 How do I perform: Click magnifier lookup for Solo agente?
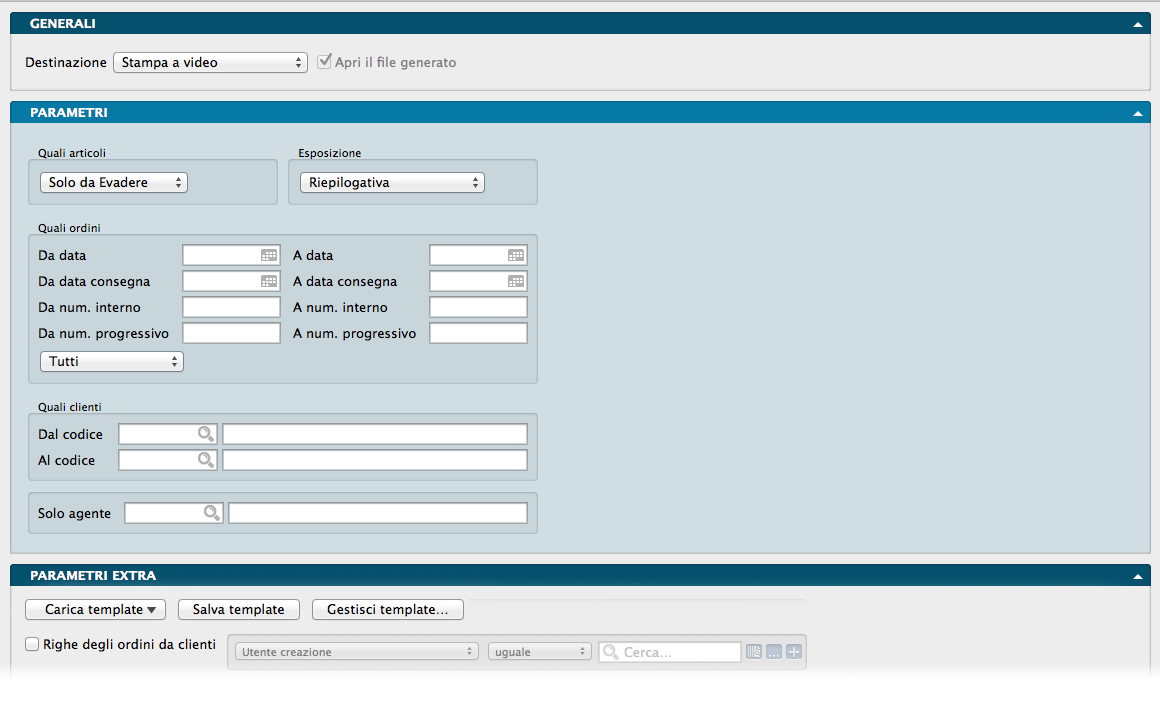tap(211, 513)
